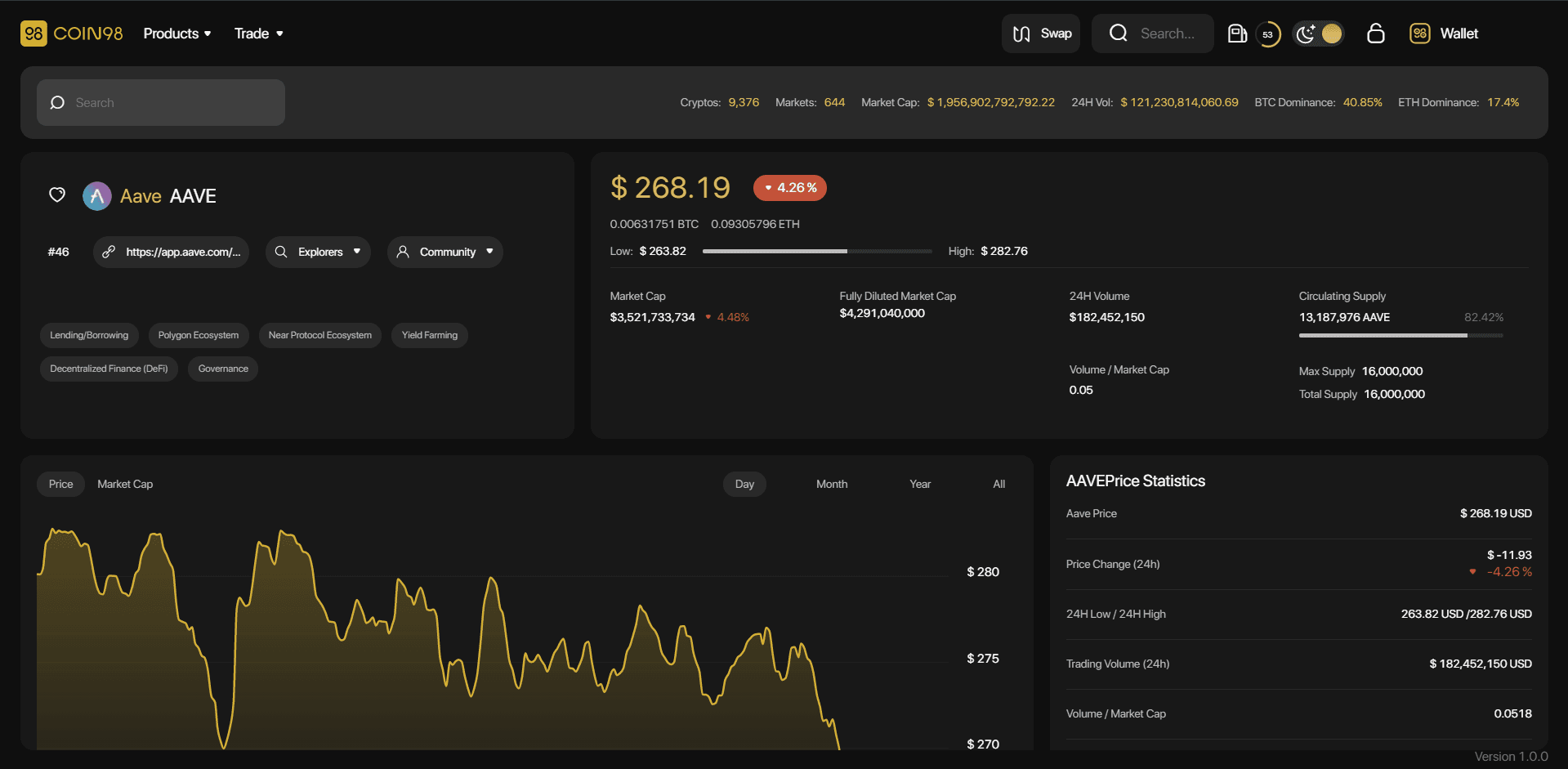Viewport: 1568px width, 769px height.
Task: Click the Coin98 logo icon
Action: pyautogui.click(x=34, y=34)
